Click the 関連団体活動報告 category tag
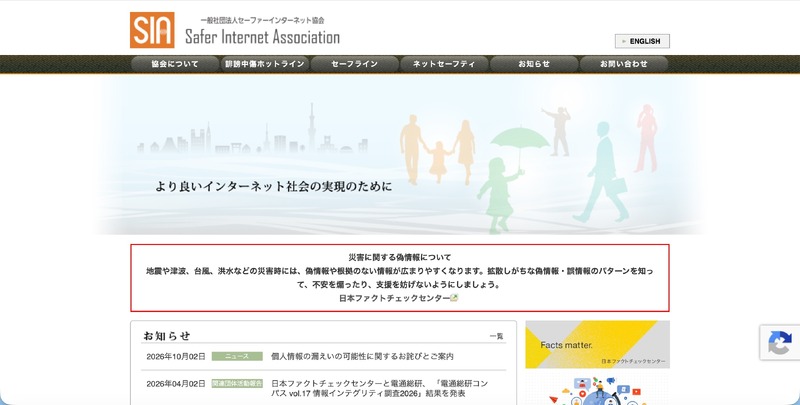 [237, 384]
